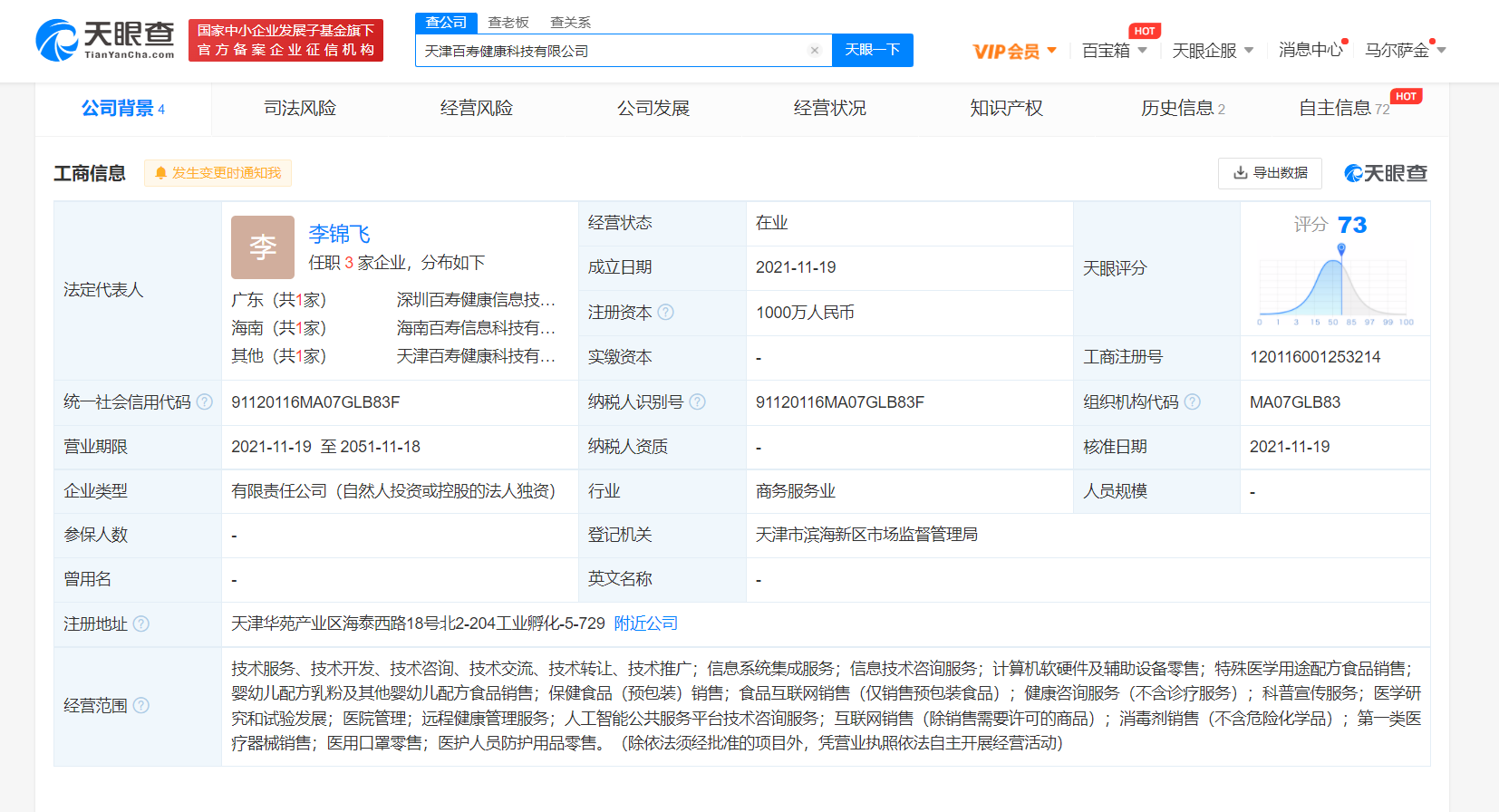1499x812 pixels.
Task: Click the 天眼一下 search button
Action: click(x=872, y=50)
